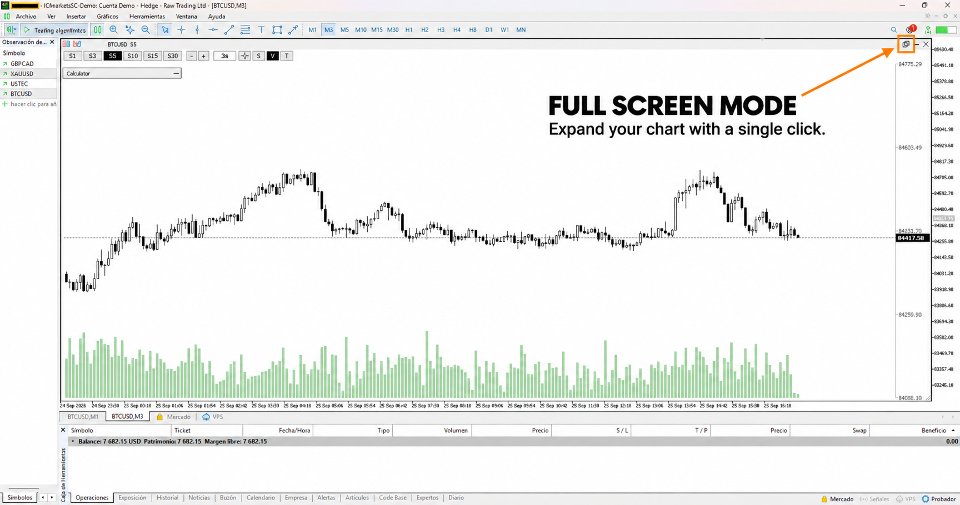Switch chart to S15 seconds timeframe

click(x=152, y=56)
